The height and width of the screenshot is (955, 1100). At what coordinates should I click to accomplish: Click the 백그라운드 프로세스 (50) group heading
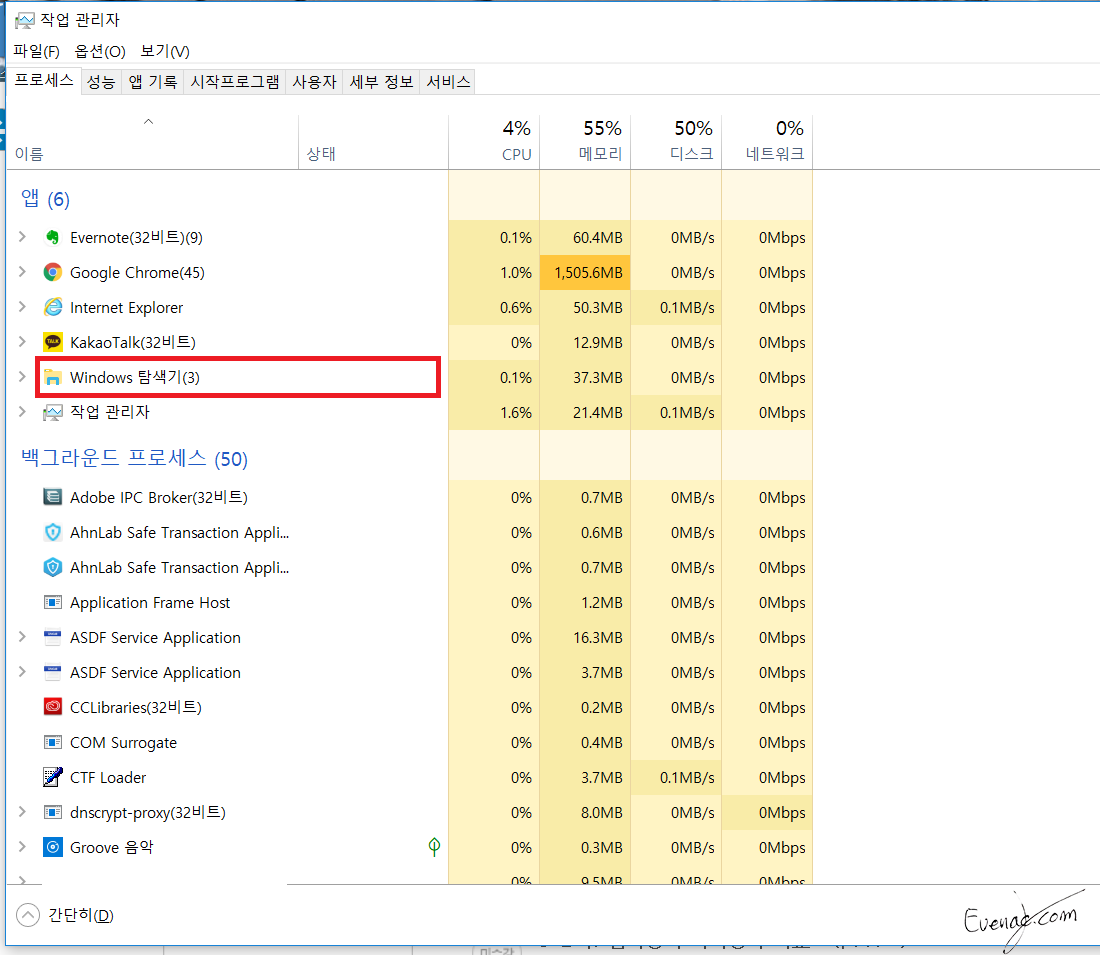click(x=135, y=459)
